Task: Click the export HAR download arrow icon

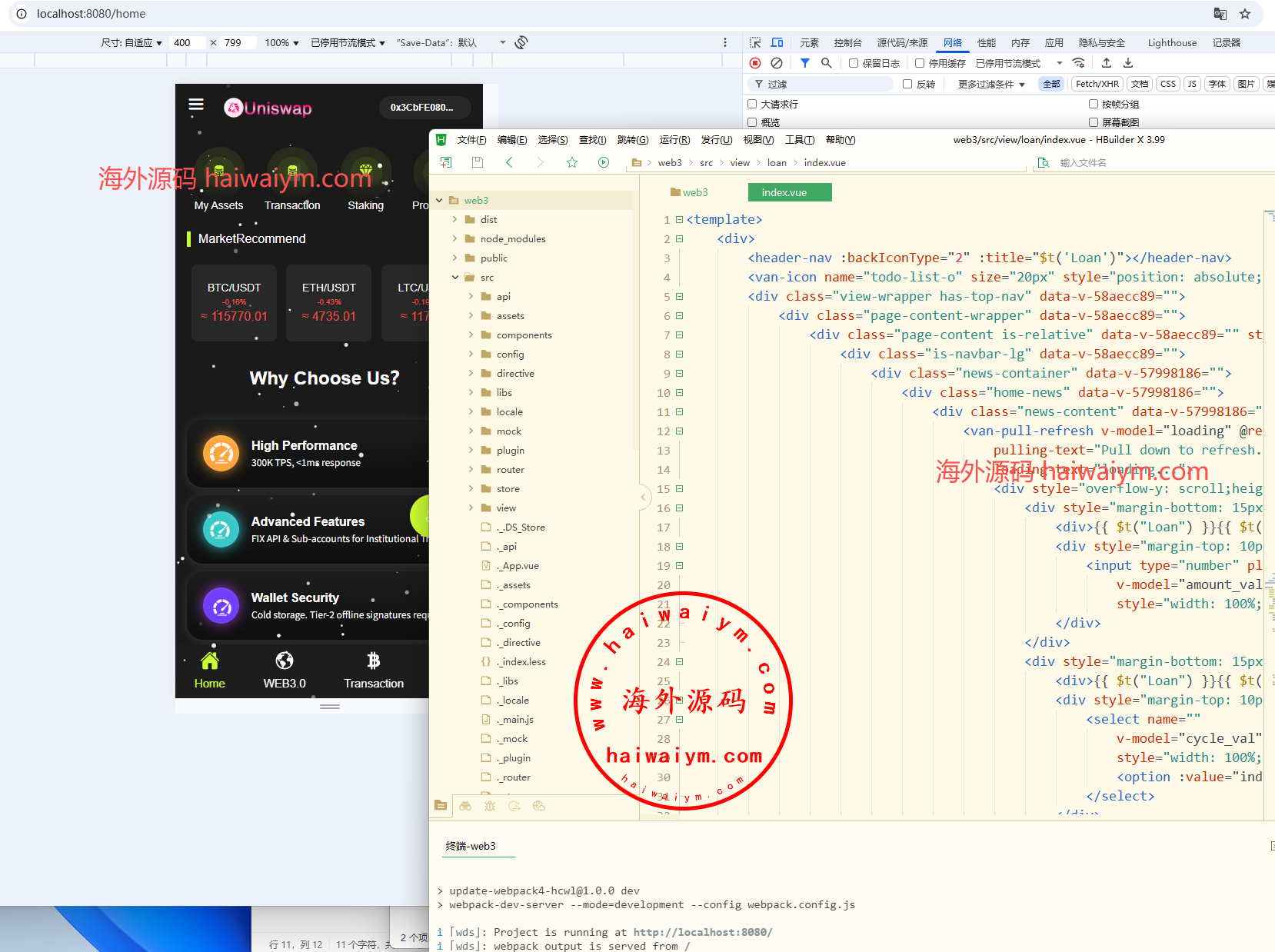Action: point(1128,63)
